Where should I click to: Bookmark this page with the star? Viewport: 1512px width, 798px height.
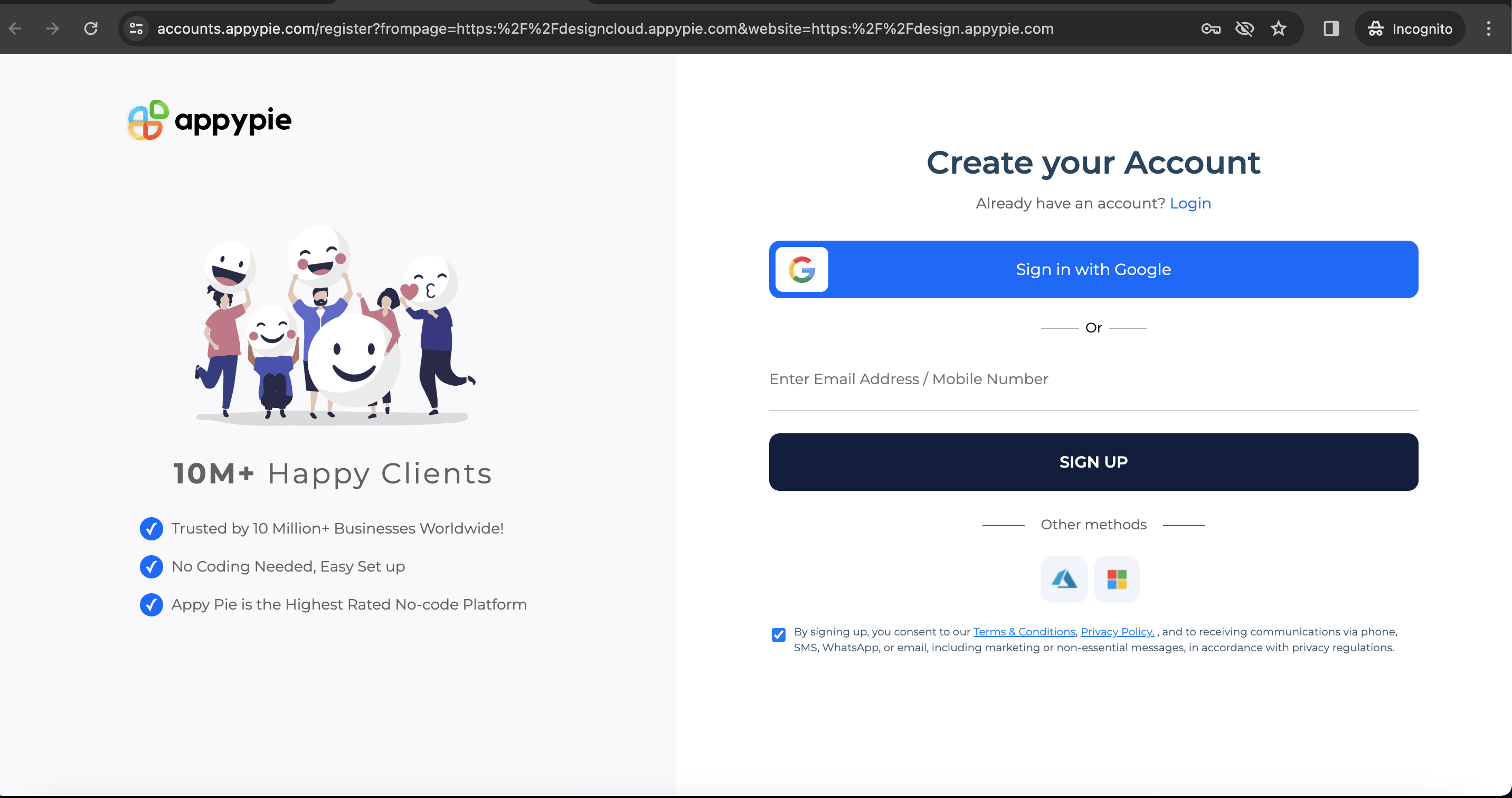tap(1279, 28)
